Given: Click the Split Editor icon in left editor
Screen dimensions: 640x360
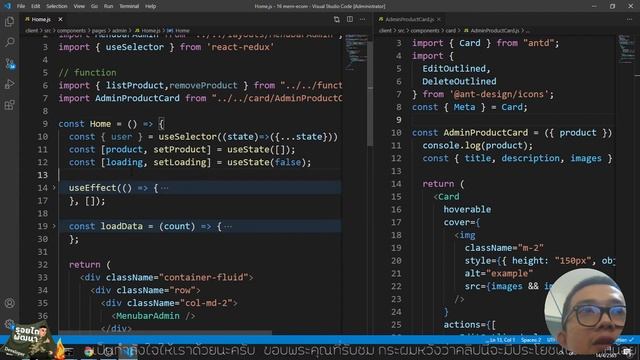Looking at the screenshot, I should point(350,19).
